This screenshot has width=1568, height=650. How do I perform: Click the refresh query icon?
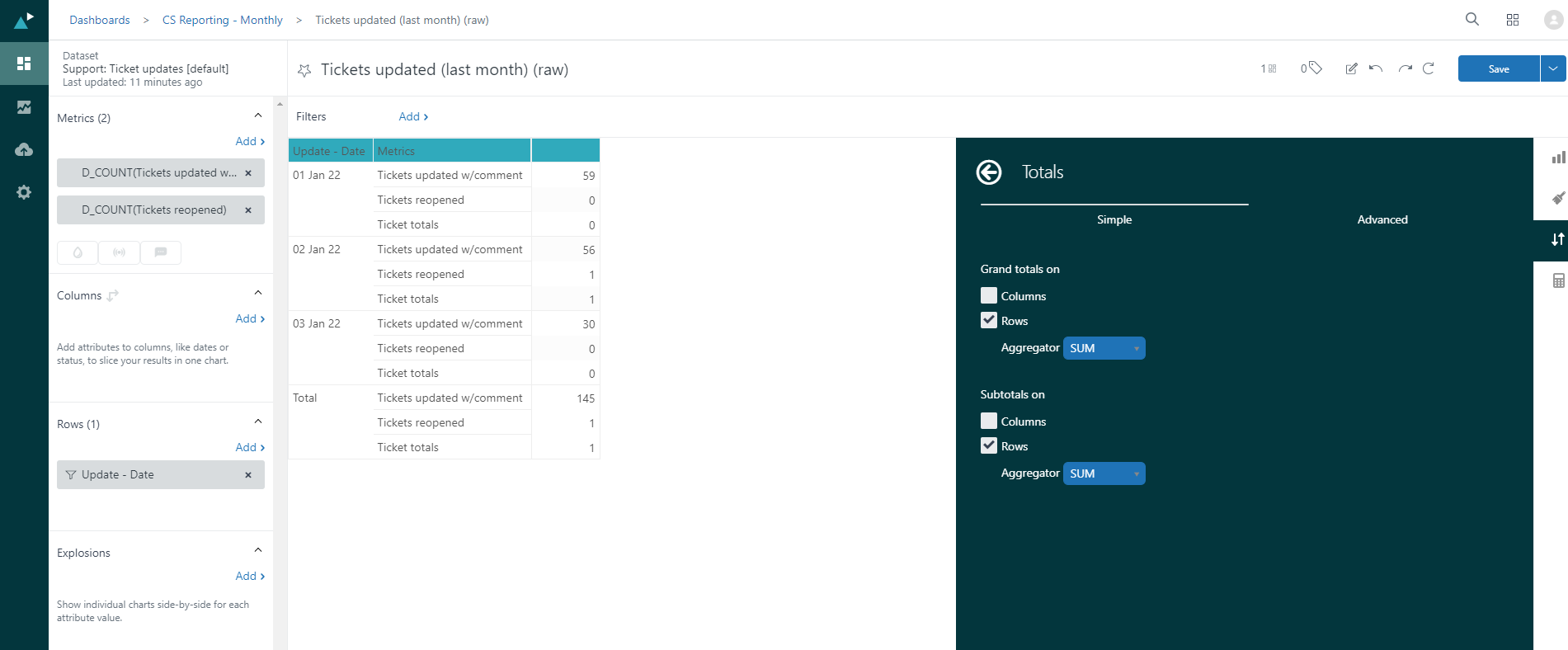(x=1429, y=68)
